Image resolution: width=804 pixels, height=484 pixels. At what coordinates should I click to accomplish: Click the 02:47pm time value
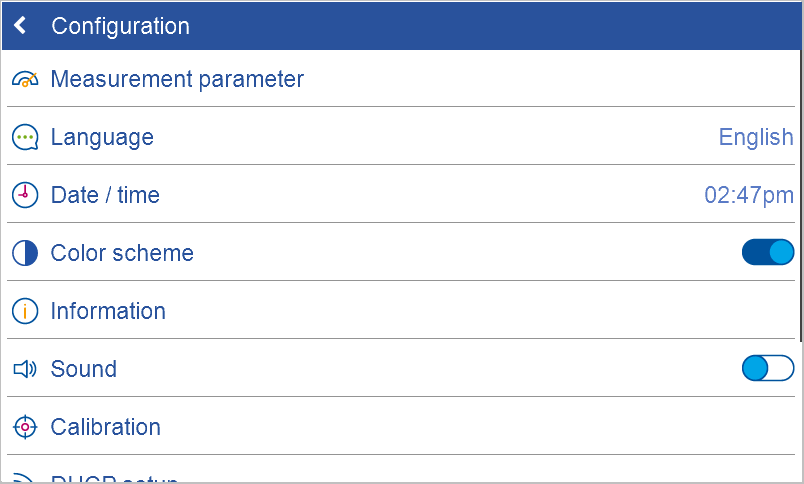pyautogui.click(x=748, y=195)
